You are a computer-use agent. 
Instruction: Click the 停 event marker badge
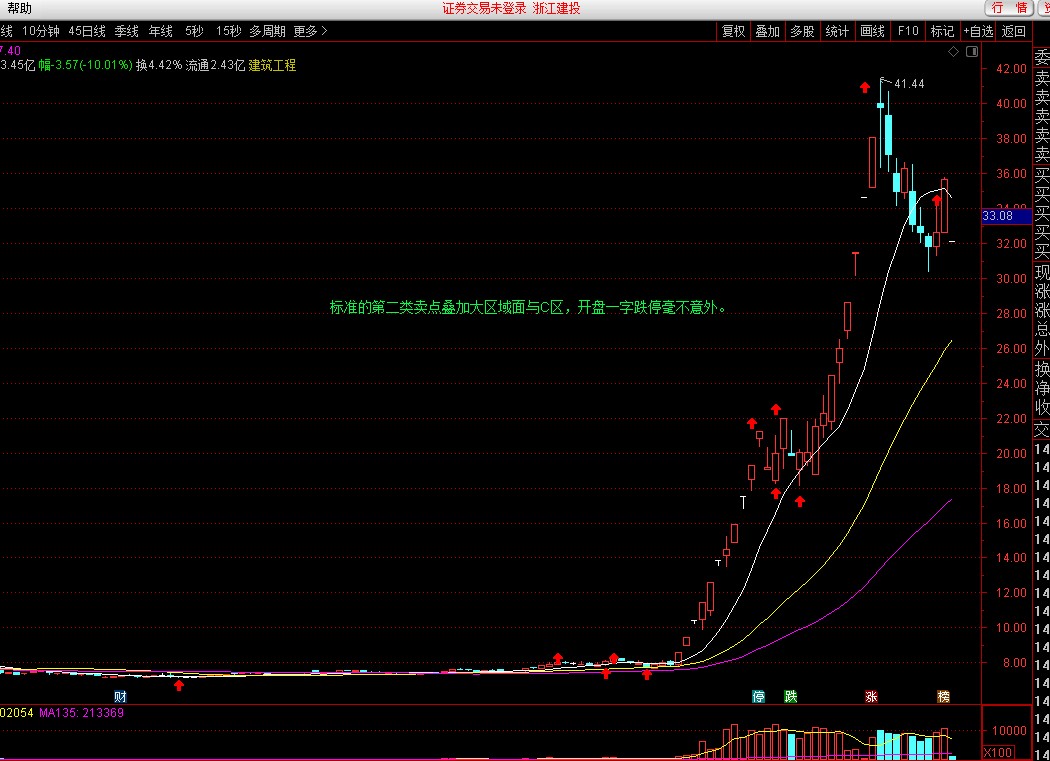(x=758, y=697)
